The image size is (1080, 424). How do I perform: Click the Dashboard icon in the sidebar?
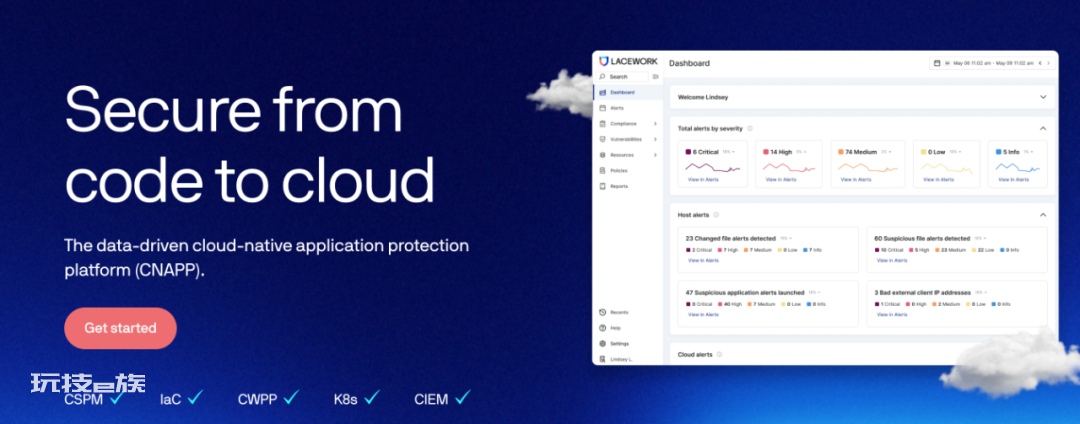(x=603, y=92)
